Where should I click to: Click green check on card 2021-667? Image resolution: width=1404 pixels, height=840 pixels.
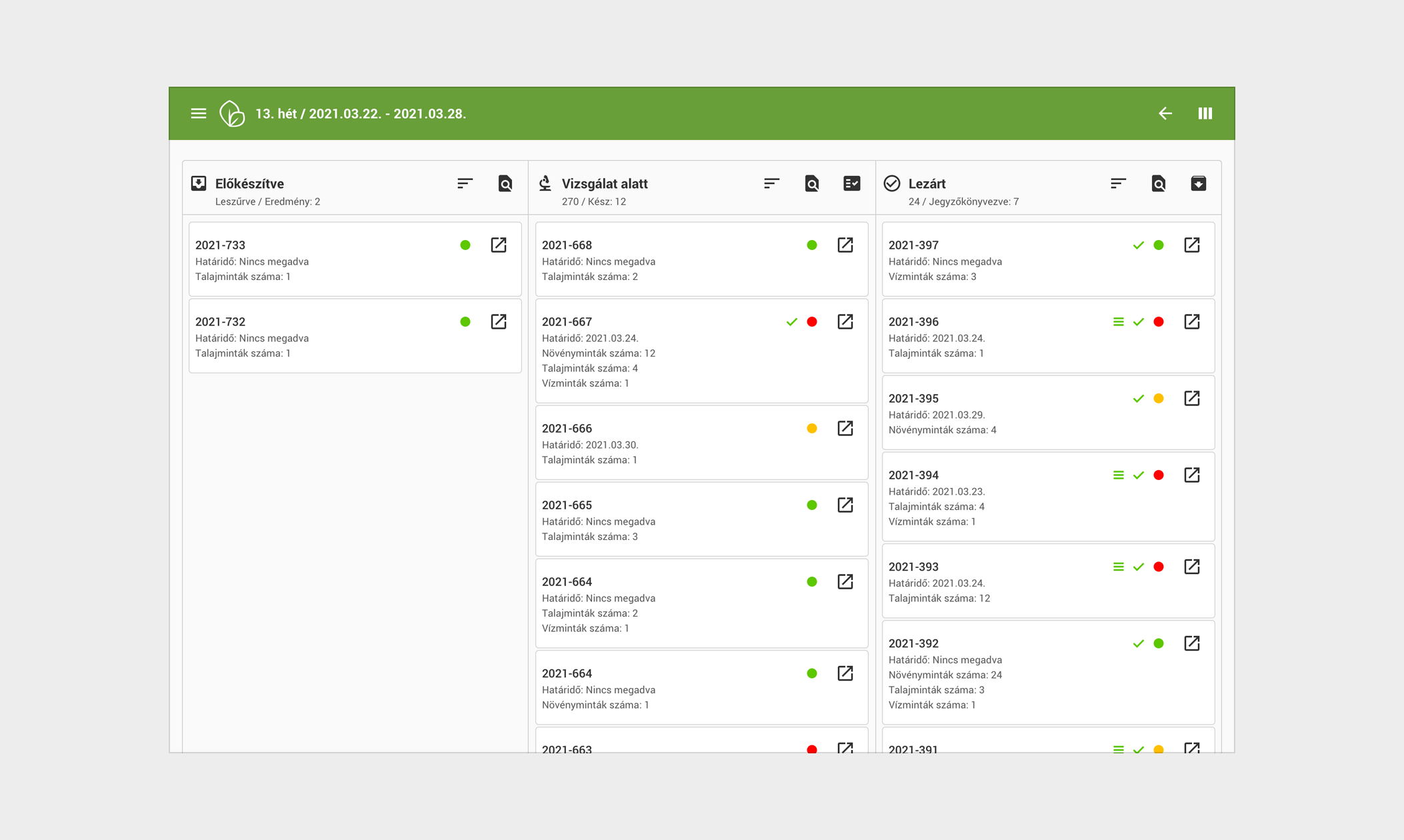tap(791, 322)
